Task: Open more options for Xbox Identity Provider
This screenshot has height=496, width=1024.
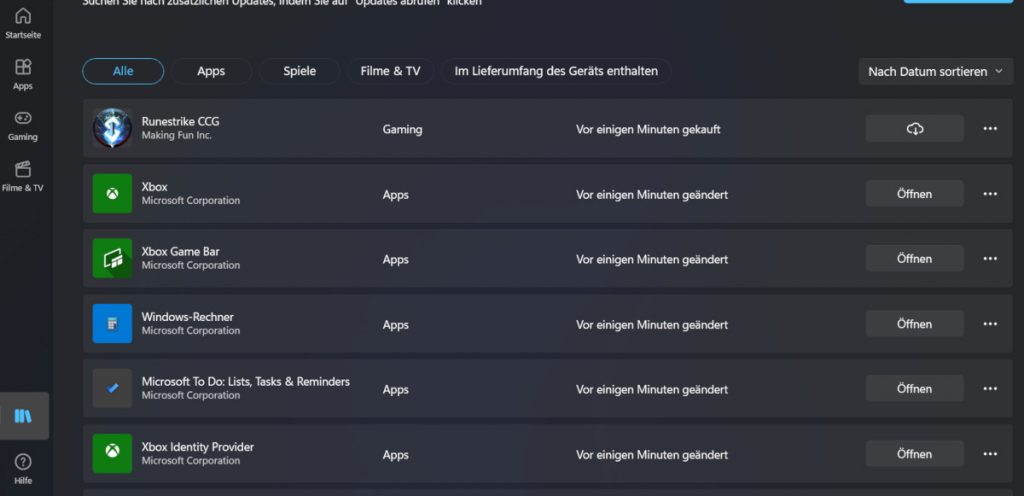Action: point(990,454)
